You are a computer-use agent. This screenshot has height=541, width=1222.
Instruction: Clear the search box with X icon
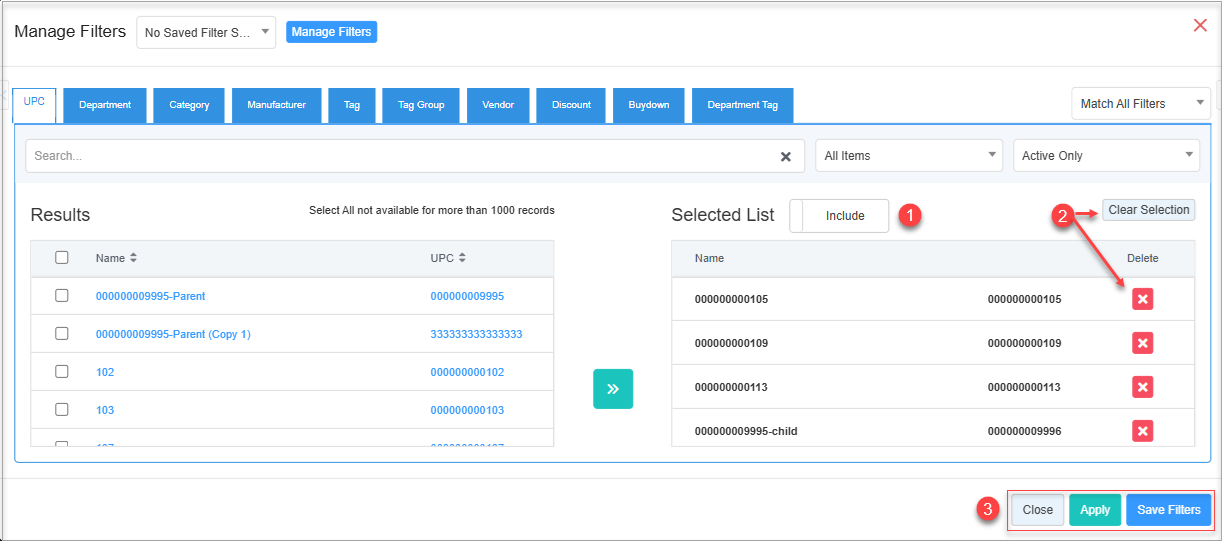point(785,156)
